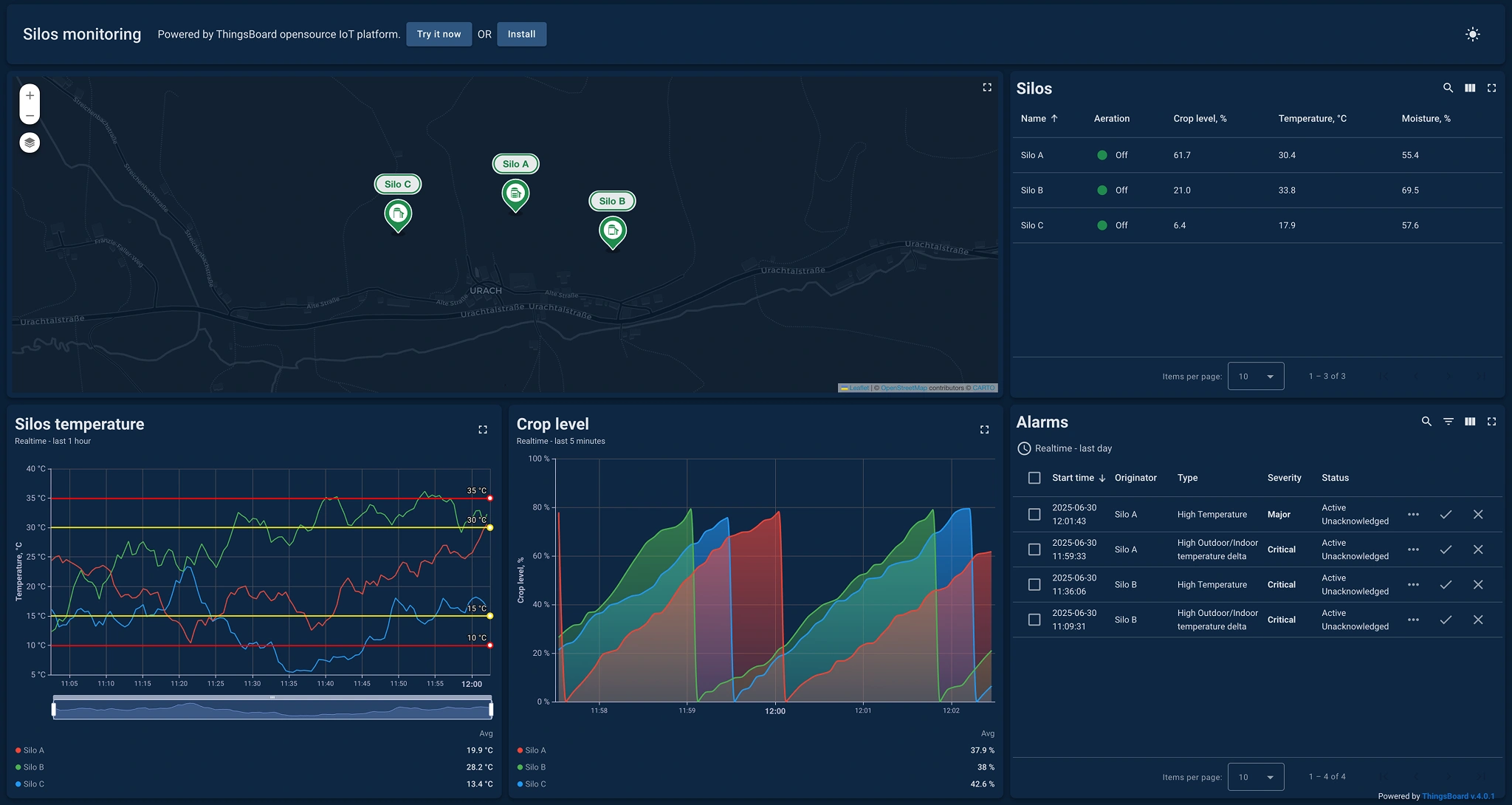Open items per page dropdown in Silos table
The width and height of the screenshot is (1512, 805).
tap(1255, 376)
